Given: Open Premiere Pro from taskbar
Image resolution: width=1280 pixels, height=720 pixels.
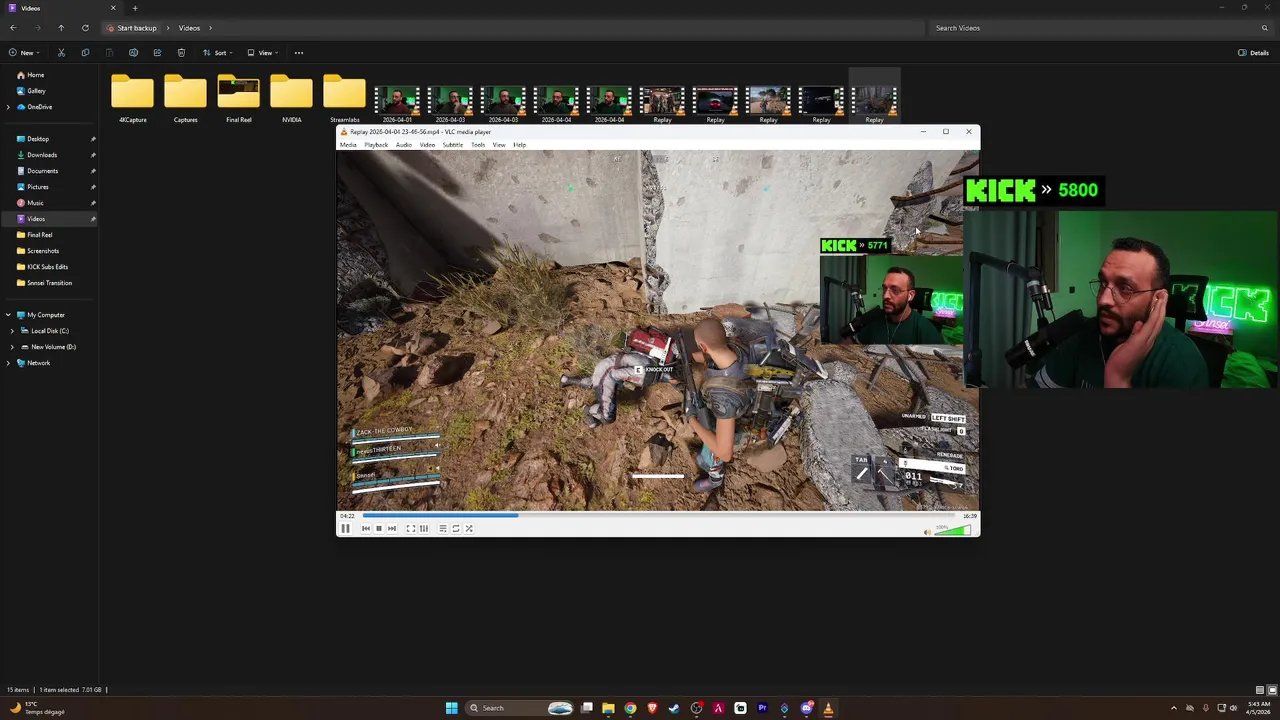Looking at the screenshot, I should (x=762, y=708).
